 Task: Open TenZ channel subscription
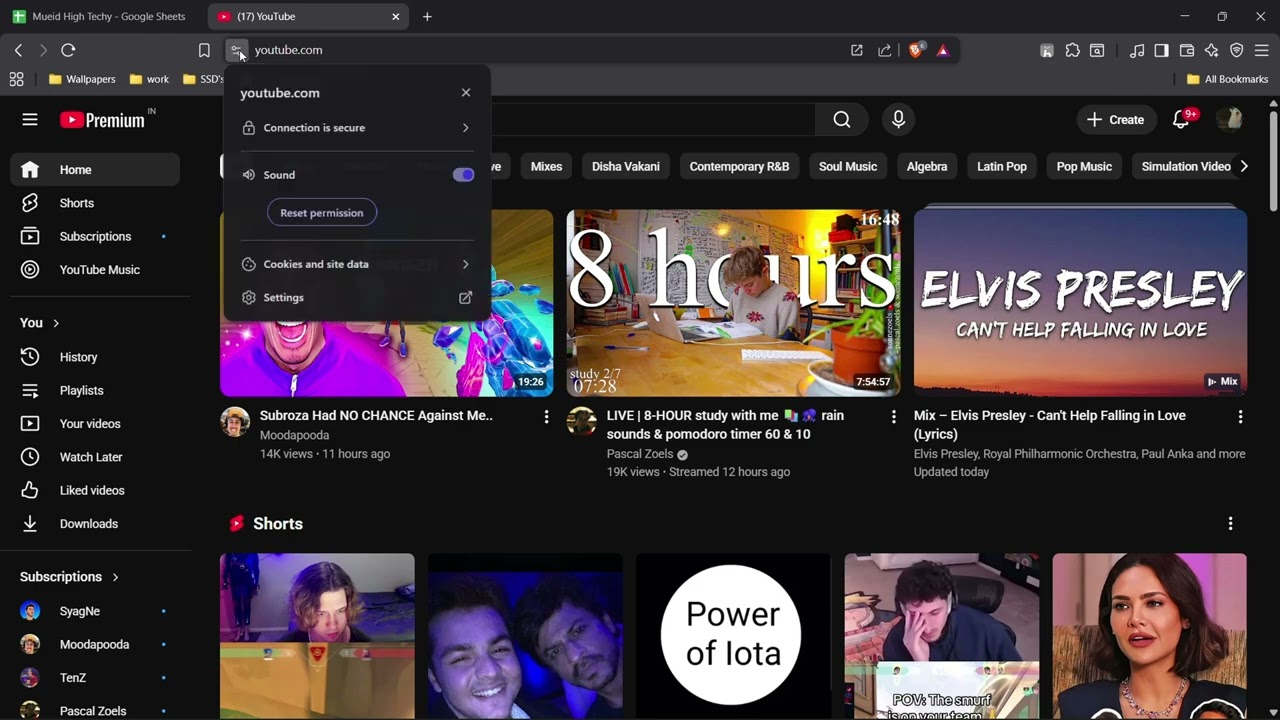[95, 678]
